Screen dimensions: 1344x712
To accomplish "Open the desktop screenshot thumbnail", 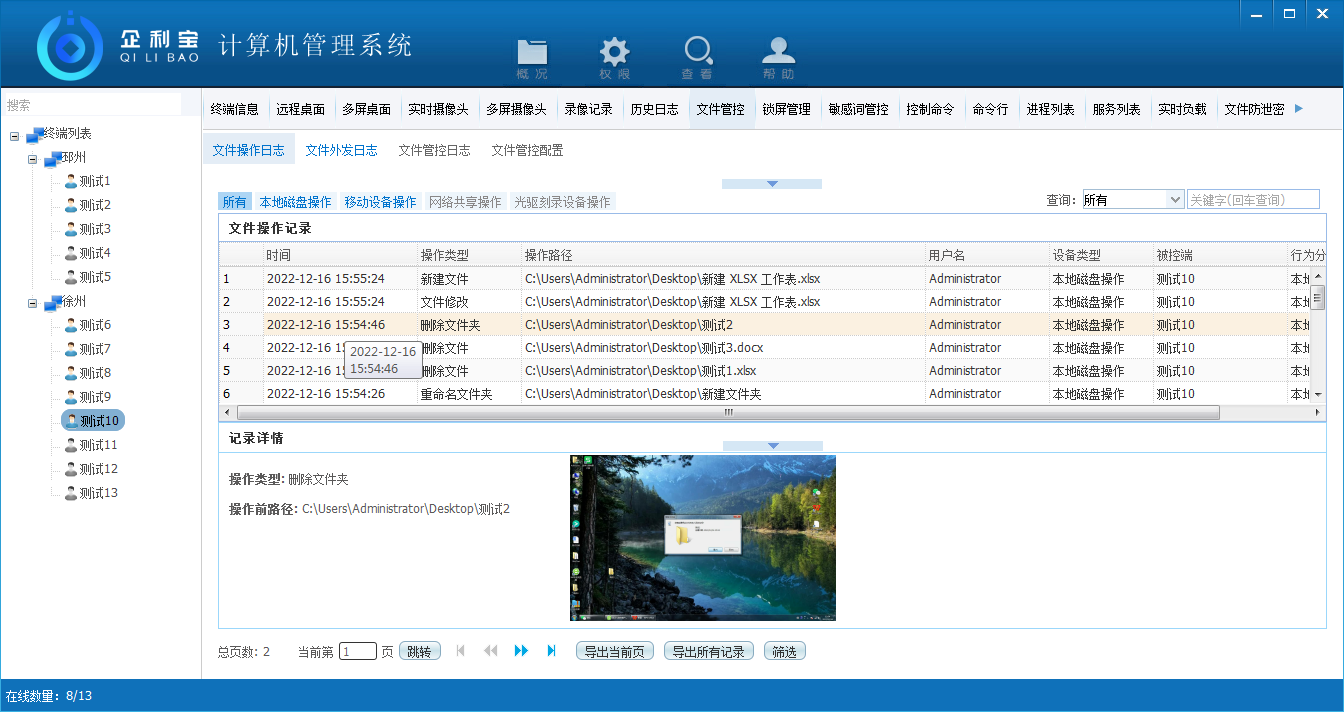I will click(702, 538).
